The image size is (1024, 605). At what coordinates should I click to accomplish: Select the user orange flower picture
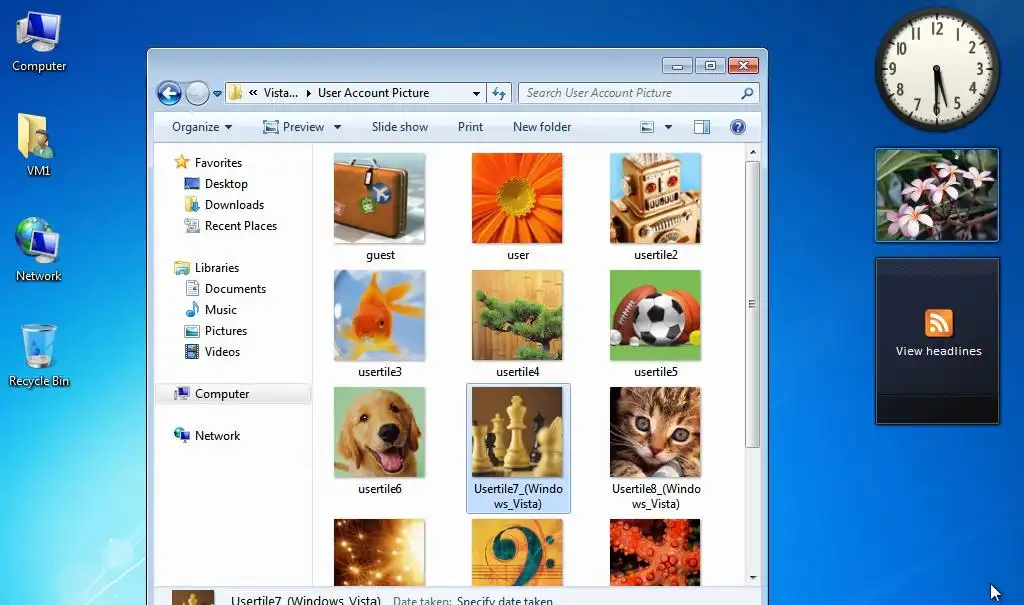coord(517,199)
